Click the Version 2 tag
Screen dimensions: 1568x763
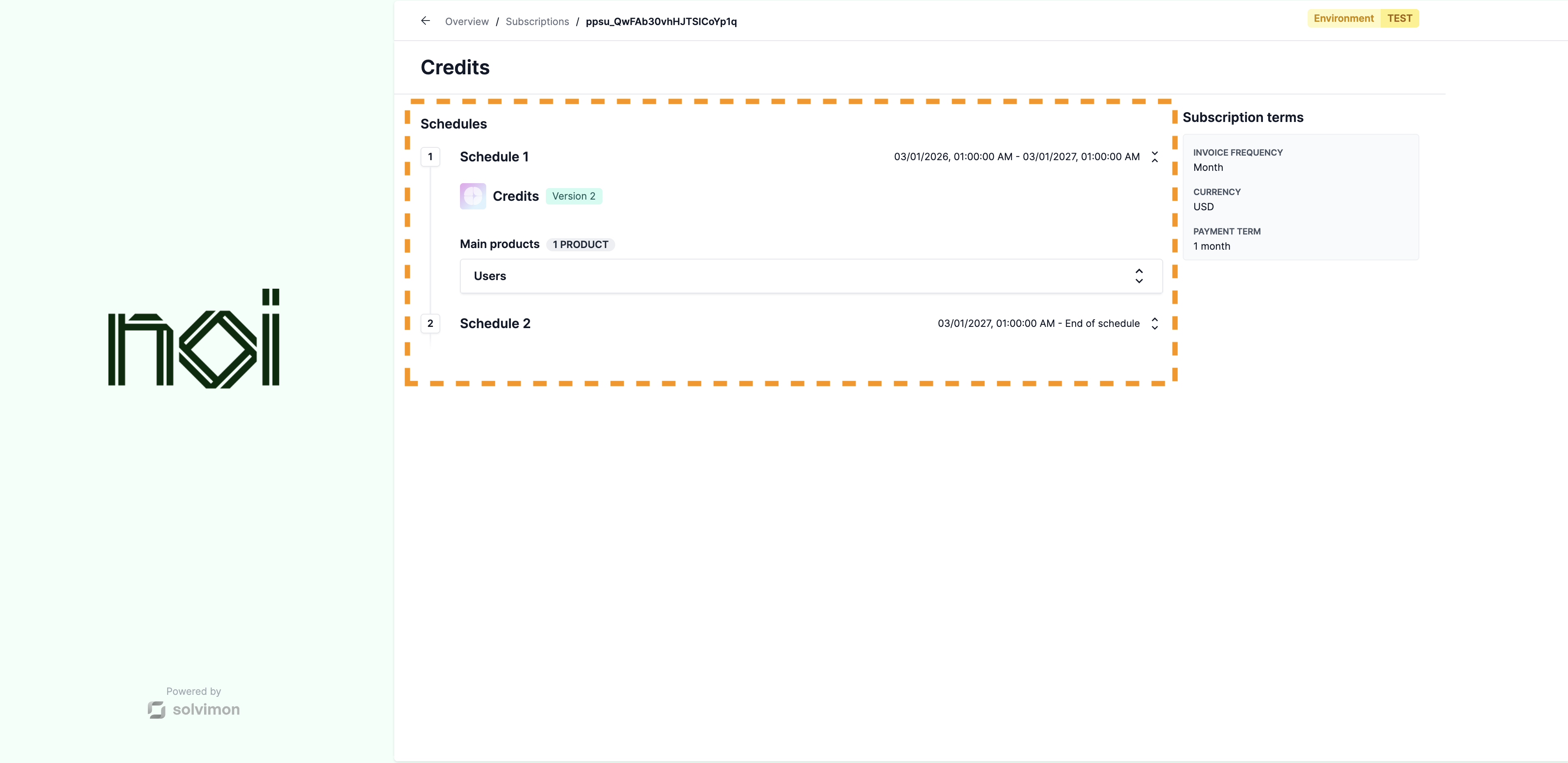573,197
